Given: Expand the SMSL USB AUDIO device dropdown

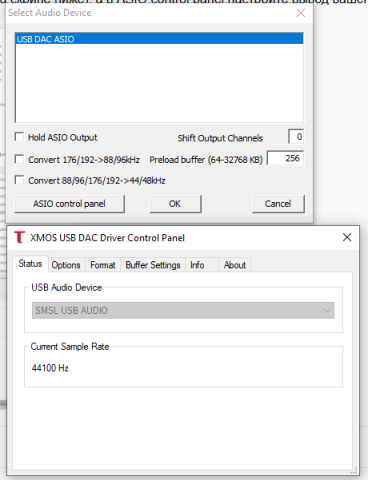Looking at the screenshot, I should (183, 310).
